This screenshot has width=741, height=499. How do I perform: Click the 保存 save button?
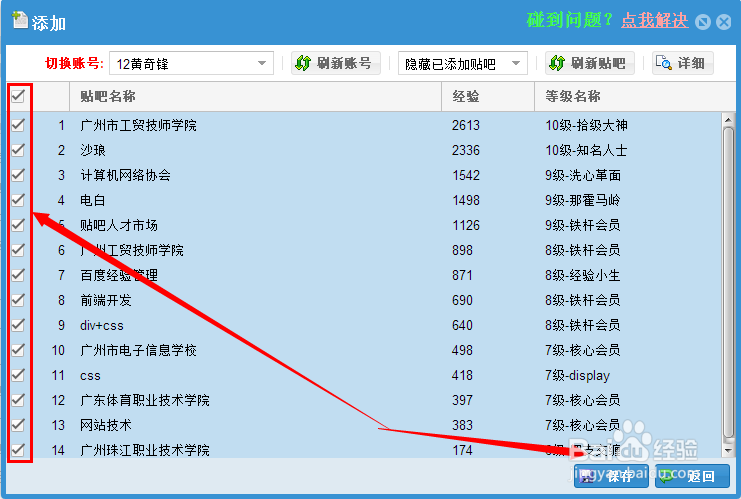[x=611, y=476]
